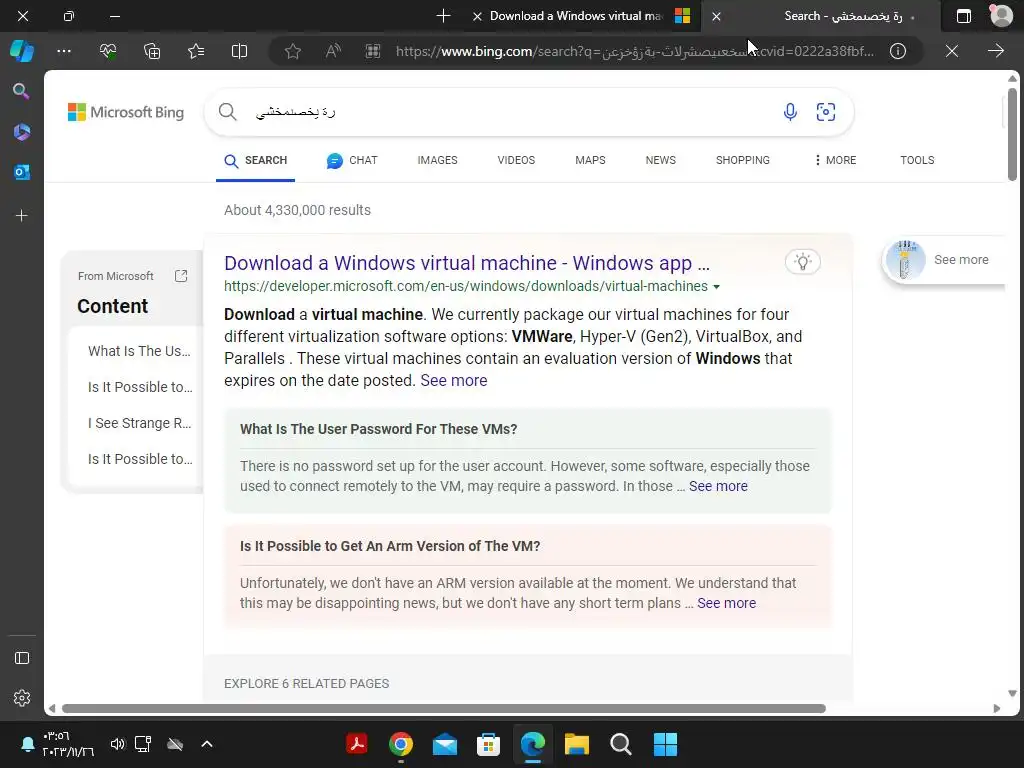Add this page to favorites star
This screenshot has height=768, width=1024.
click(293, 51)
